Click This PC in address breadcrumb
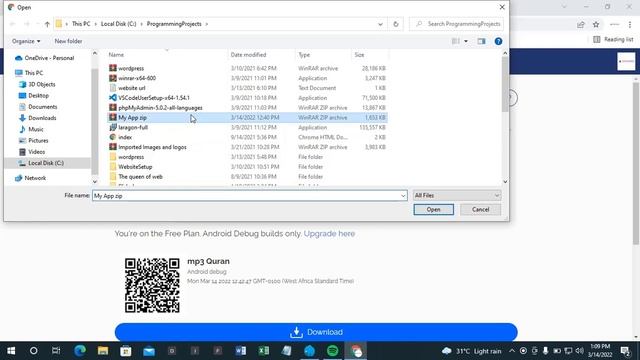Viewport: 640px width, 360px height. 81,24
